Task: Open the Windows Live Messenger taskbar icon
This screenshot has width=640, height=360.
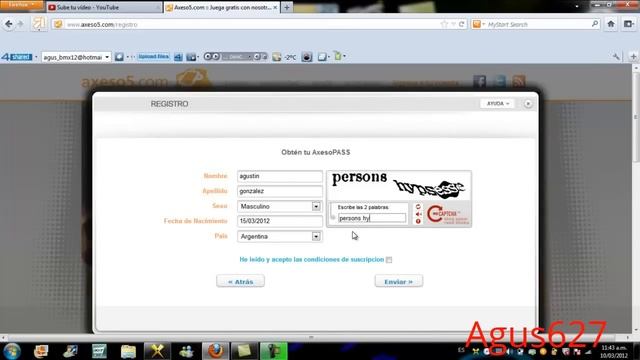Action: (x=187, y=351)
